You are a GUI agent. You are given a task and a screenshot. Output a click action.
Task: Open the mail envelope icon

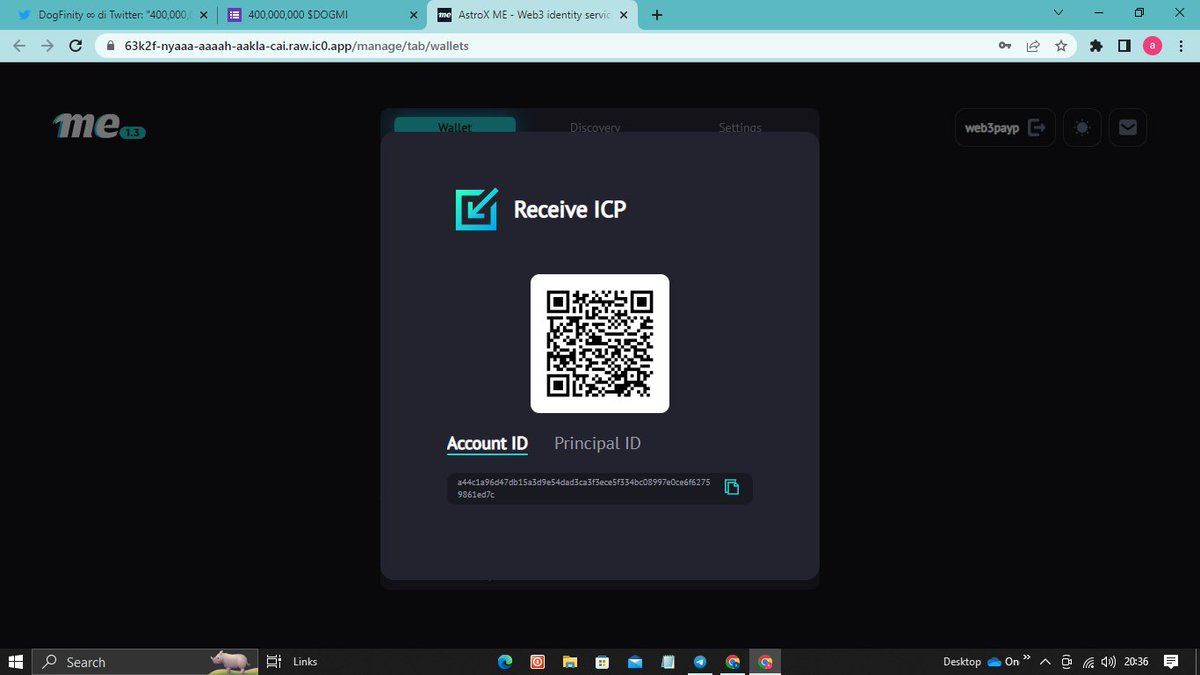[1127, 127]
